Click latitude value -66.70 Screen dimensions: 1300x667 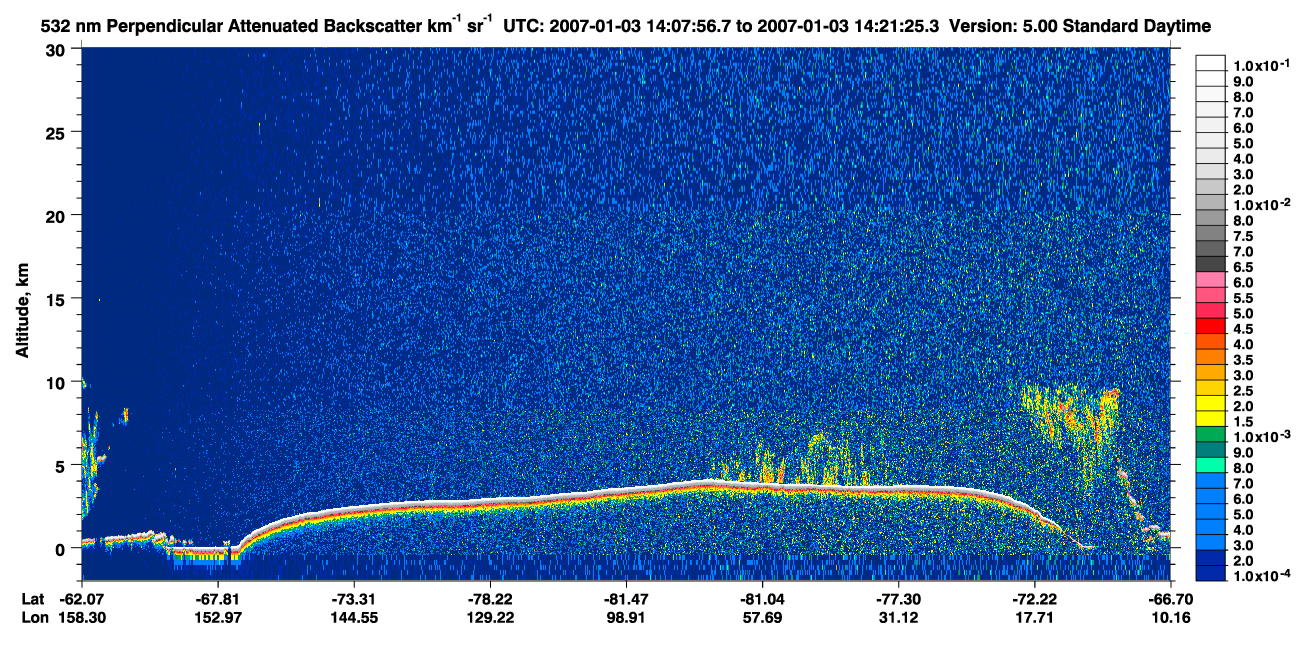click(x=1170, y=599)
